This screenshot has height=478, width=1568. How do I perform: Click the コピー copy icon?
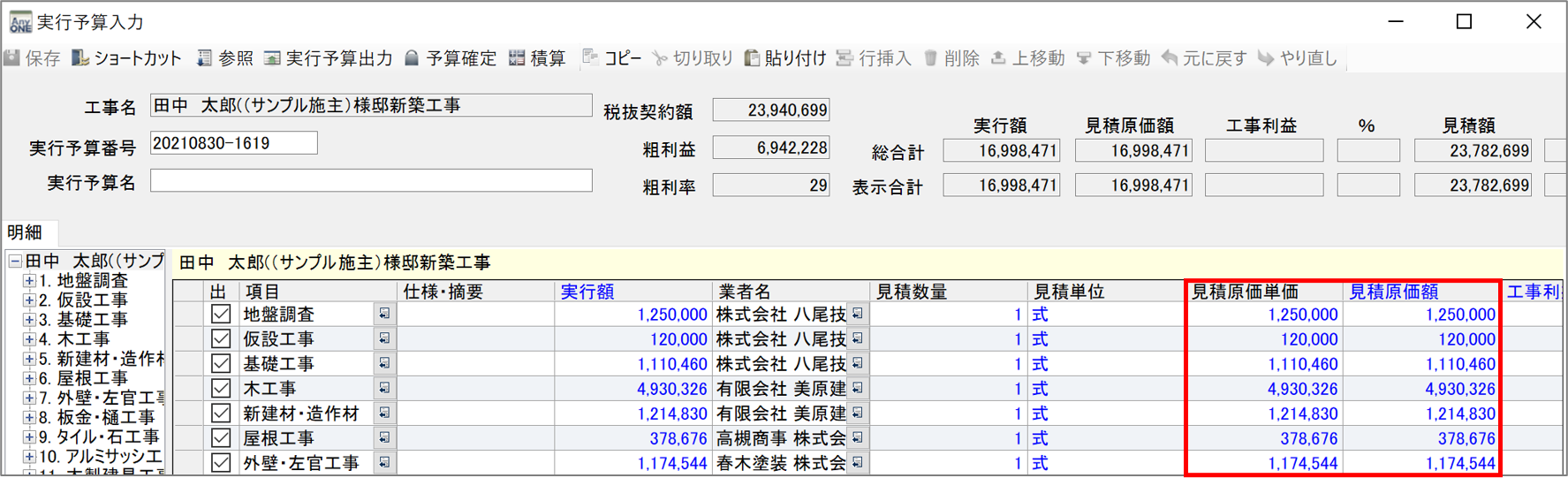(x=590, y=58)
